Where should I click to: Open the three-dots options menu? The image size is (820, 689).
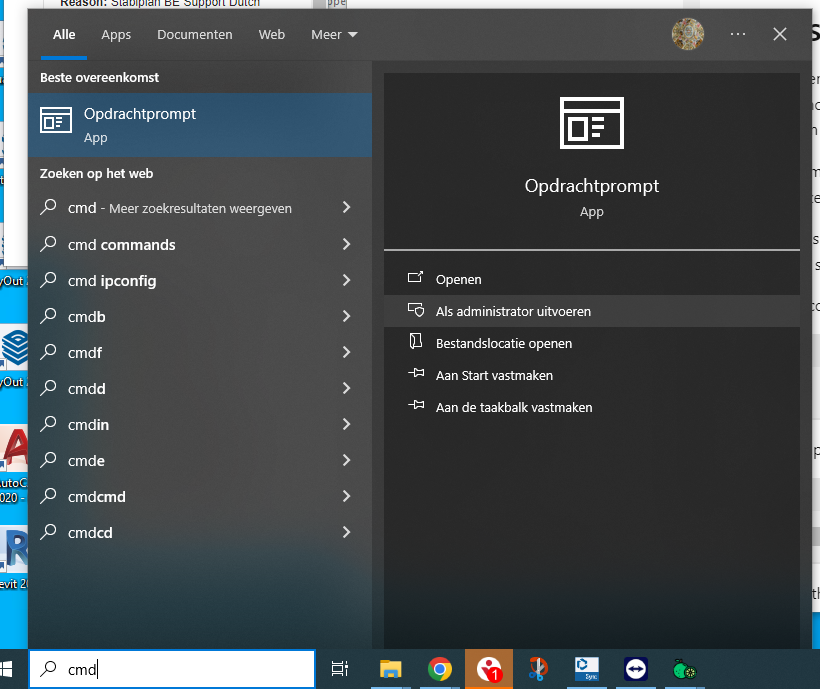tap(738, 34)
